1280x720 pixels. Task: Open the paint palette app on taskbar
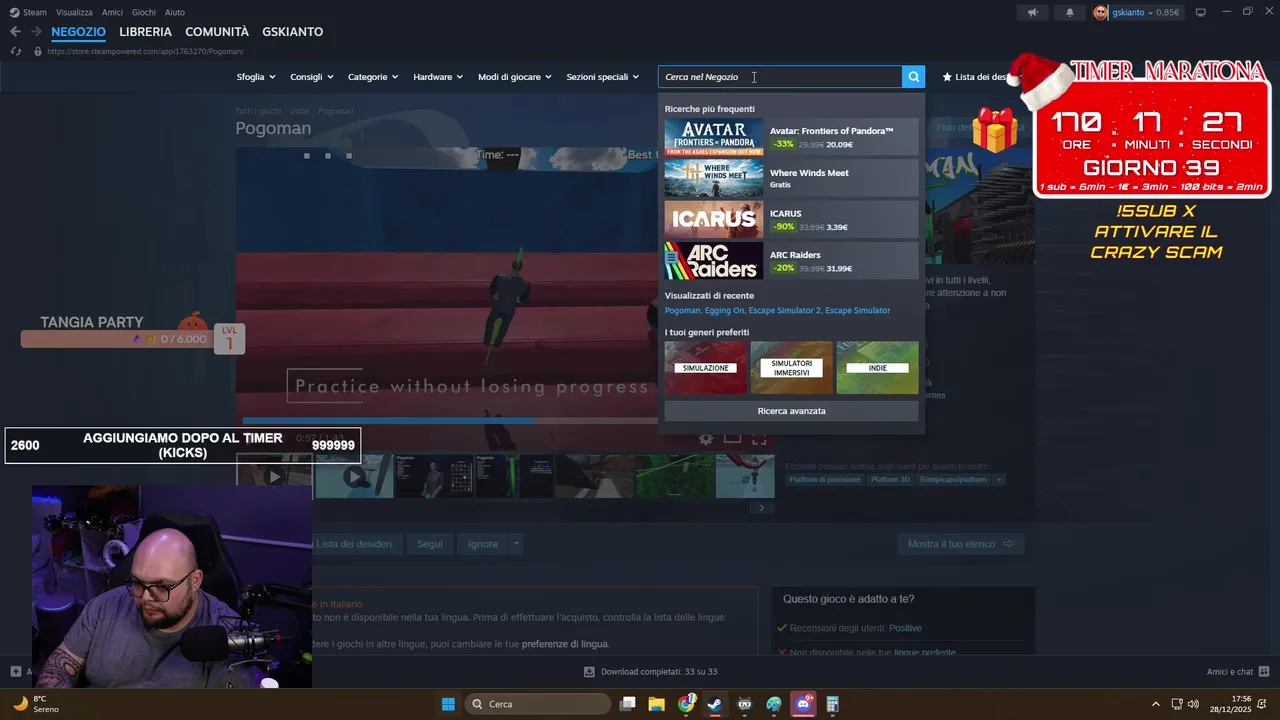[774, 704]
